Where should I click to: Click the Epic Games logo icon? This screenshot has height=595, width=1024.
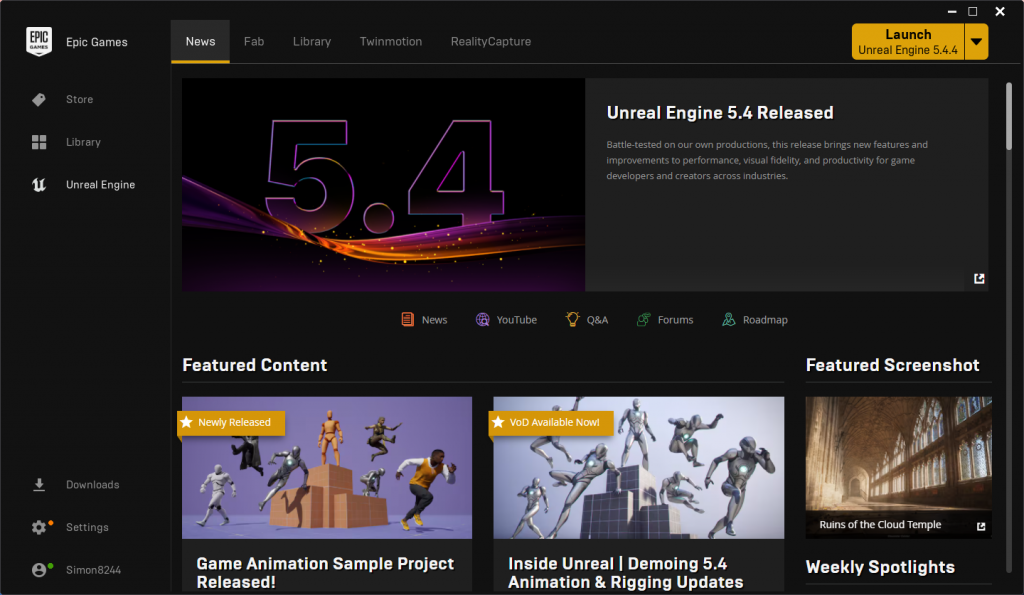[39, 42]
